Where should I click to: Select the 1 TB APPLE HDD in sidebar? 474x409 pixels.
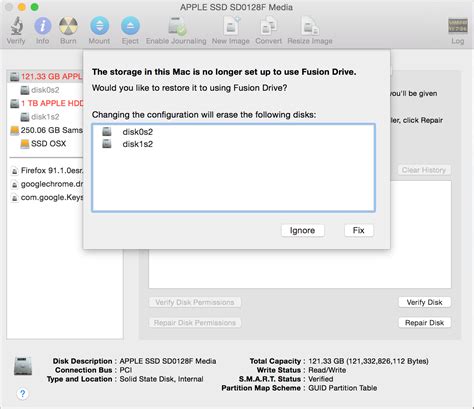46,103
